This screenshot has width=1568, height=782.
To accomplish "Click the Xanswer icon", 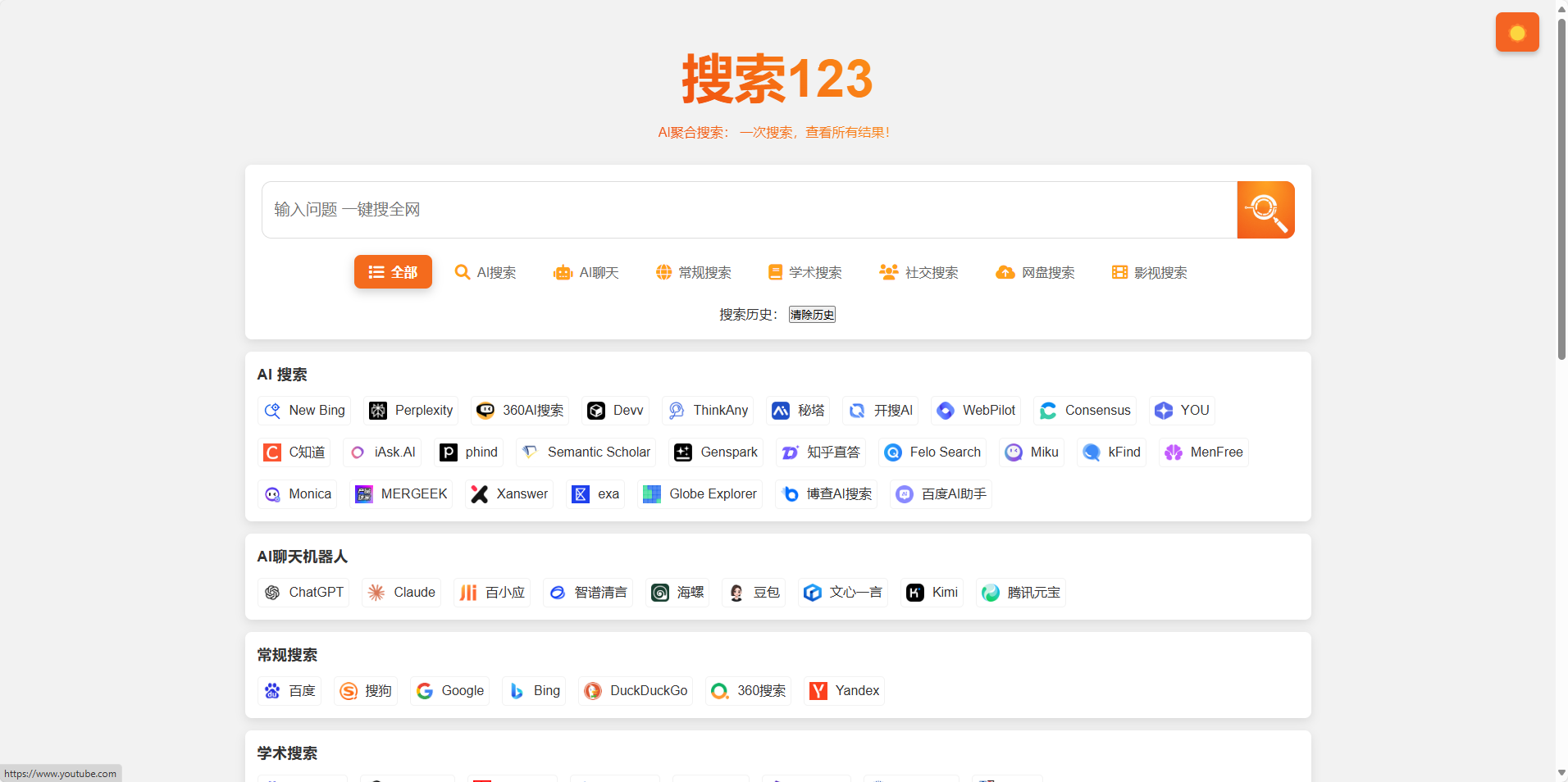I will (480, 494).
